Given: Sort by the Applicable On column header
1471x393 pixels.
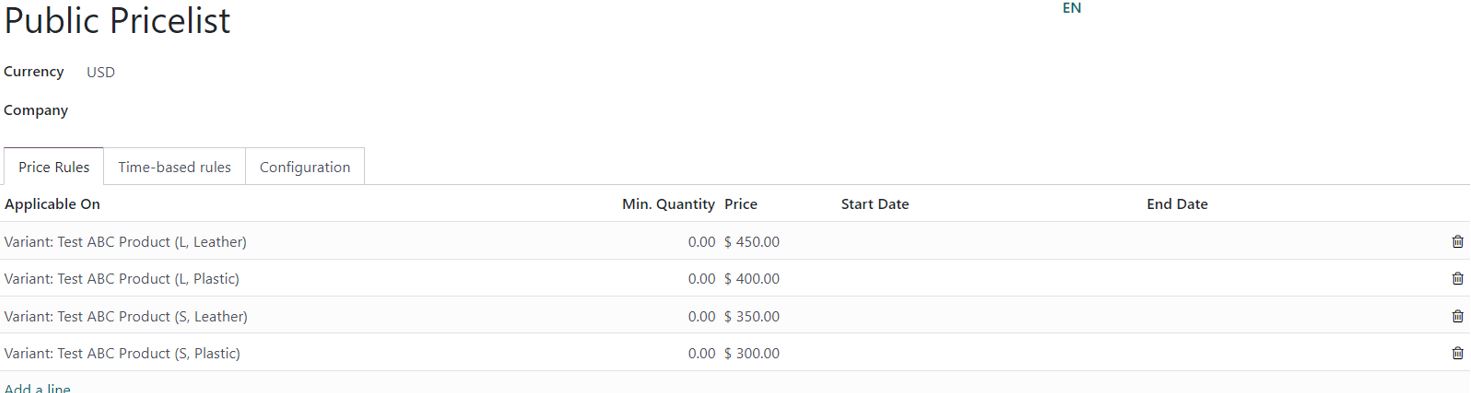Looking at the screenshot, I should coord(52,204).
